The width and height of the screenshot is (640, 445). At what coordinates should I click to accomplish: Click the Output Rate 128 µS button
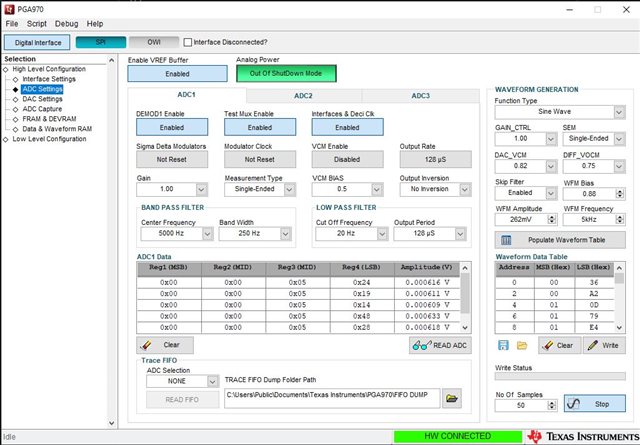pos(436,159)
